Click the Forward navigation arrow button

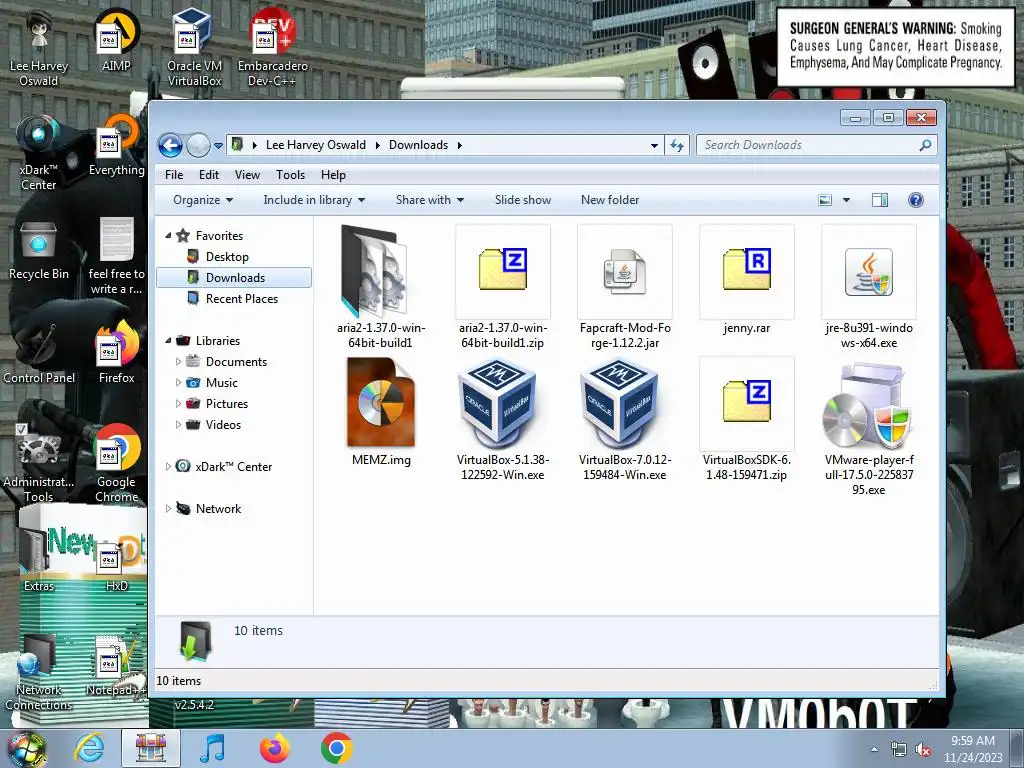(199, 145)
